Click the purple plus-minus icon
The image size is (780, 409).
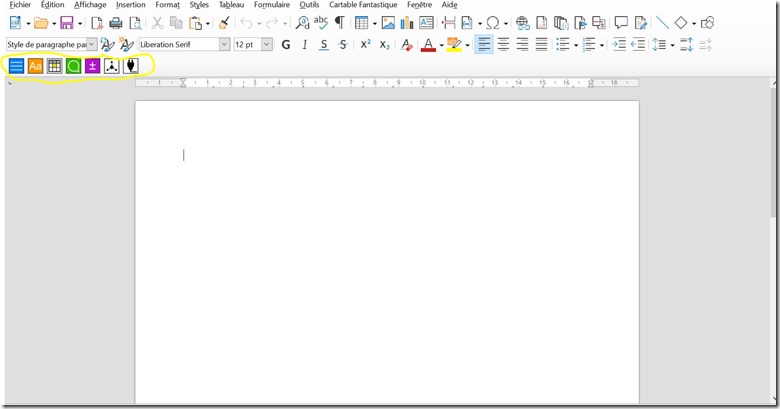93,66
